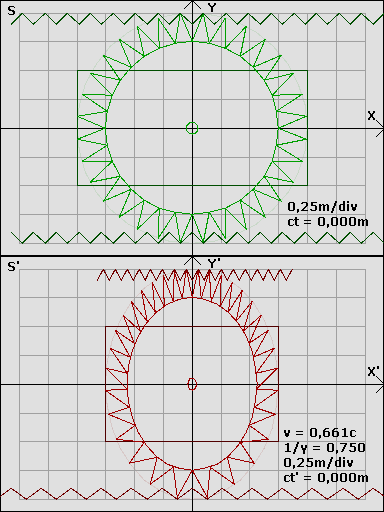Click the S' frame label

13,267
